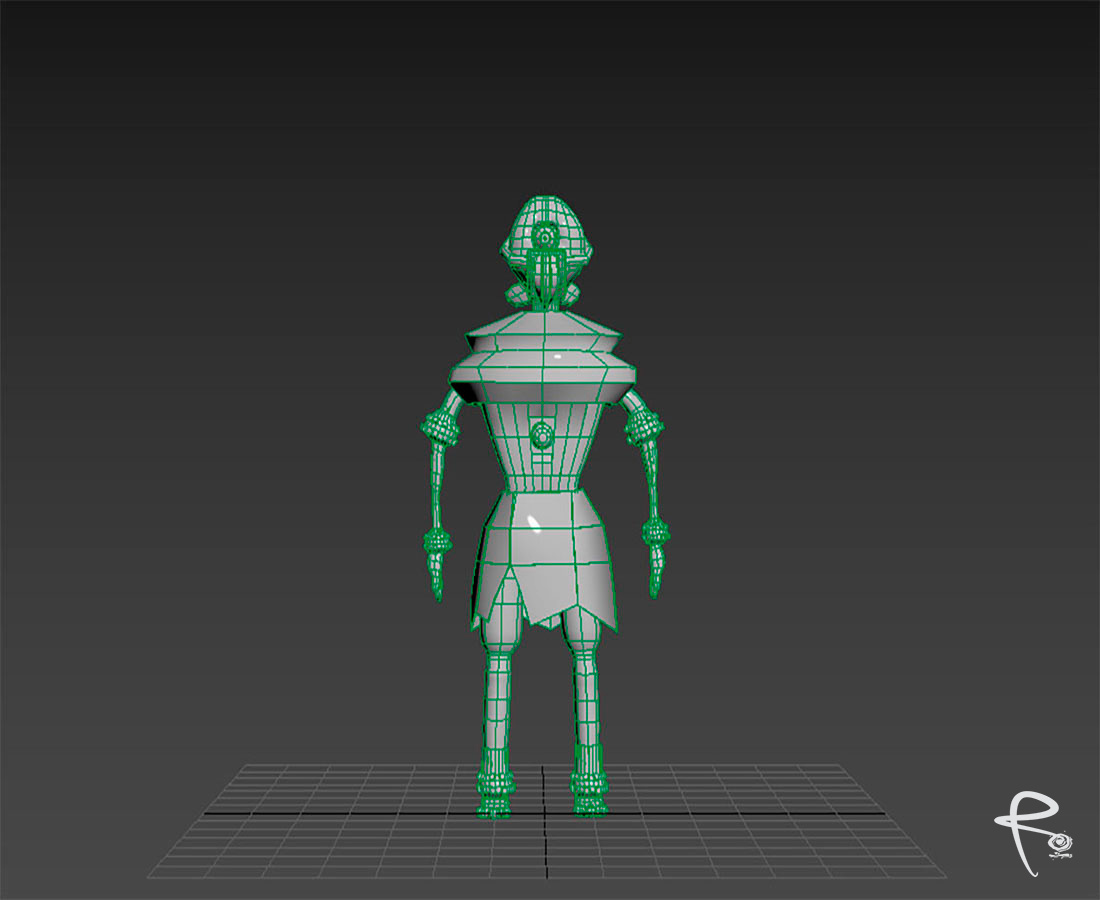Image resolution: width=1100 pixels, height=900 pixels.
Task: Click the circular emblem on the head
Action: [544, 236]
